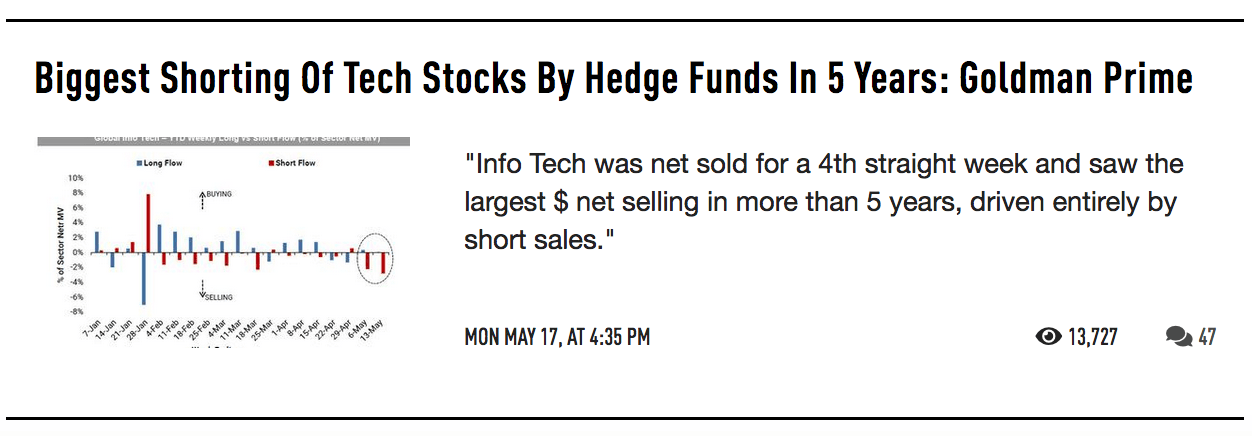The width and height of the screenshot is (1252, 436).
Task: Open the Biggest Shorting Of Tech Stocks headline
Action: pyautogui.click(x=613, y=79)
